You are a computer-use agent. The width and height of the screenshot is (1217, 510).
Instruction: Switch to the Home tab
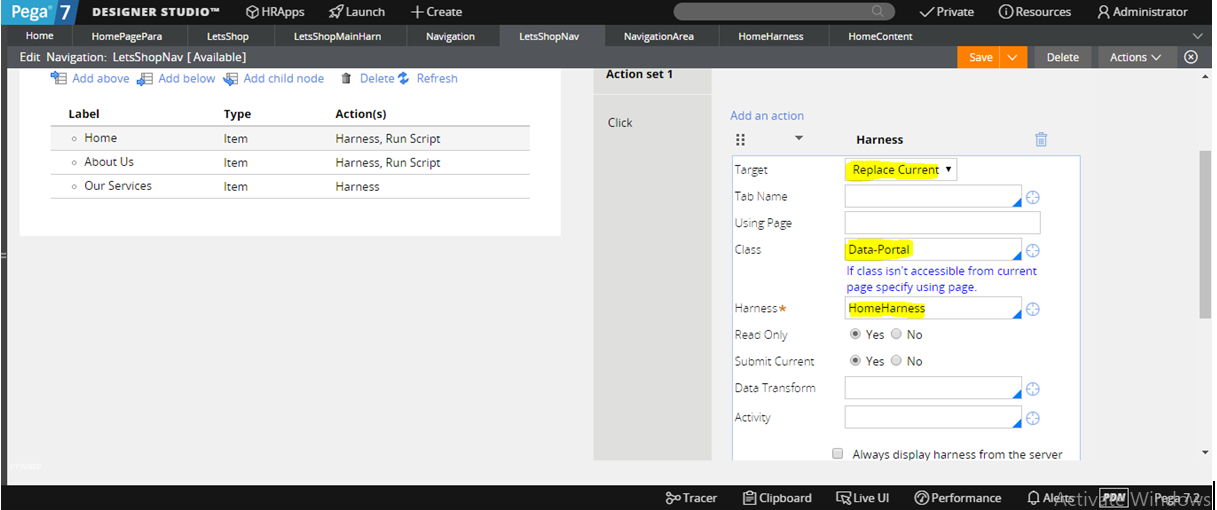[39, 36]
